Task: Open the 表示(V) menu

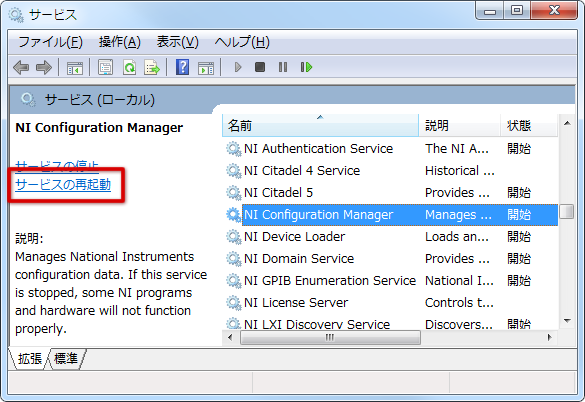Action: coord(178,42)
